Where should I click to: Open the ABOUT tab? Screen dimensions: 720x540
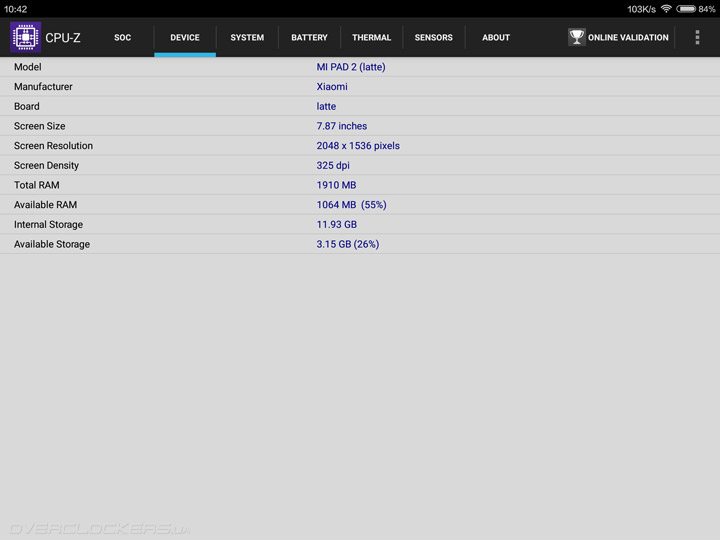pyautogui.click(x=496, y=38)
